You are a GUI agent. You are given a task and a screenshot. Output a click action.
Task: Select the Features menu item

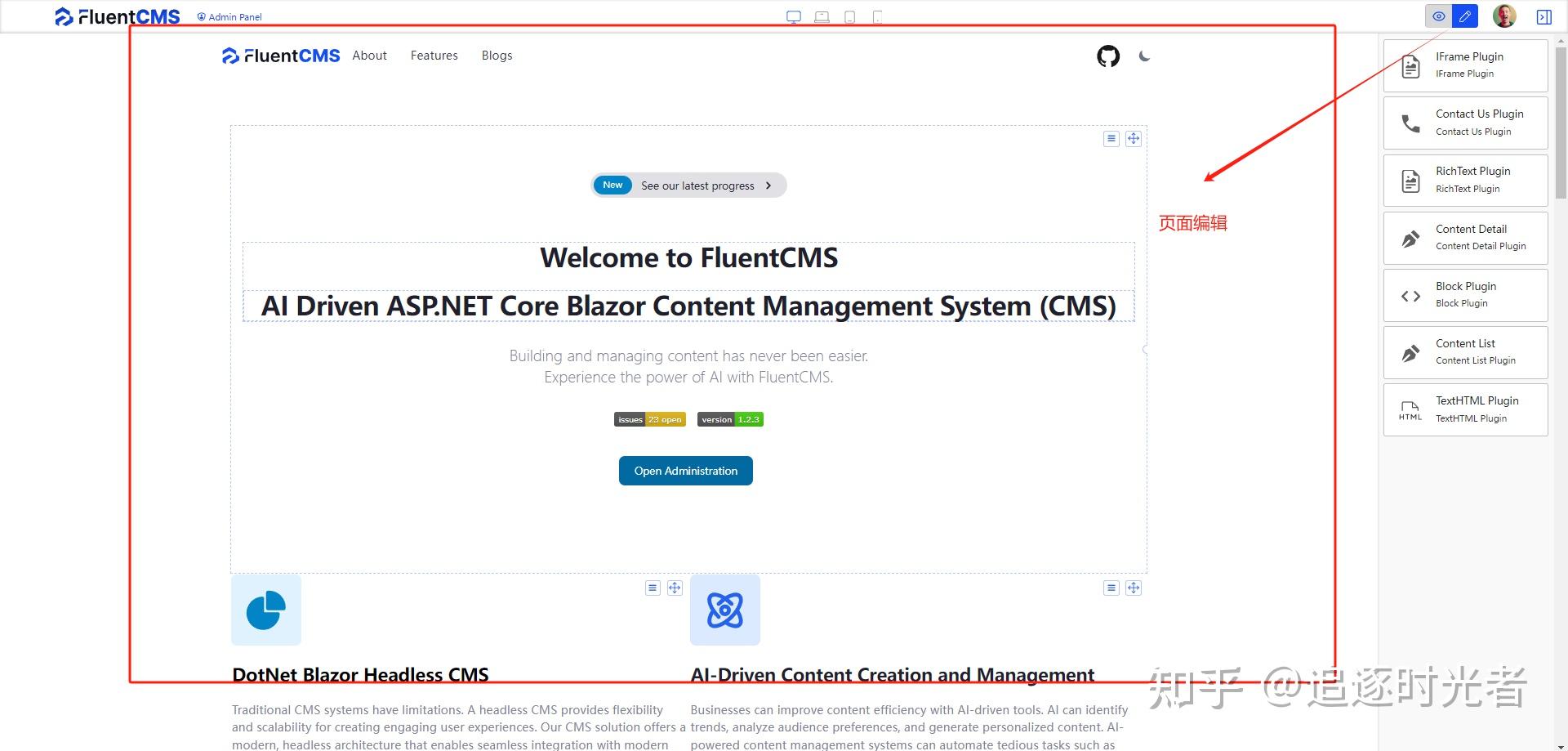(434, 55)
